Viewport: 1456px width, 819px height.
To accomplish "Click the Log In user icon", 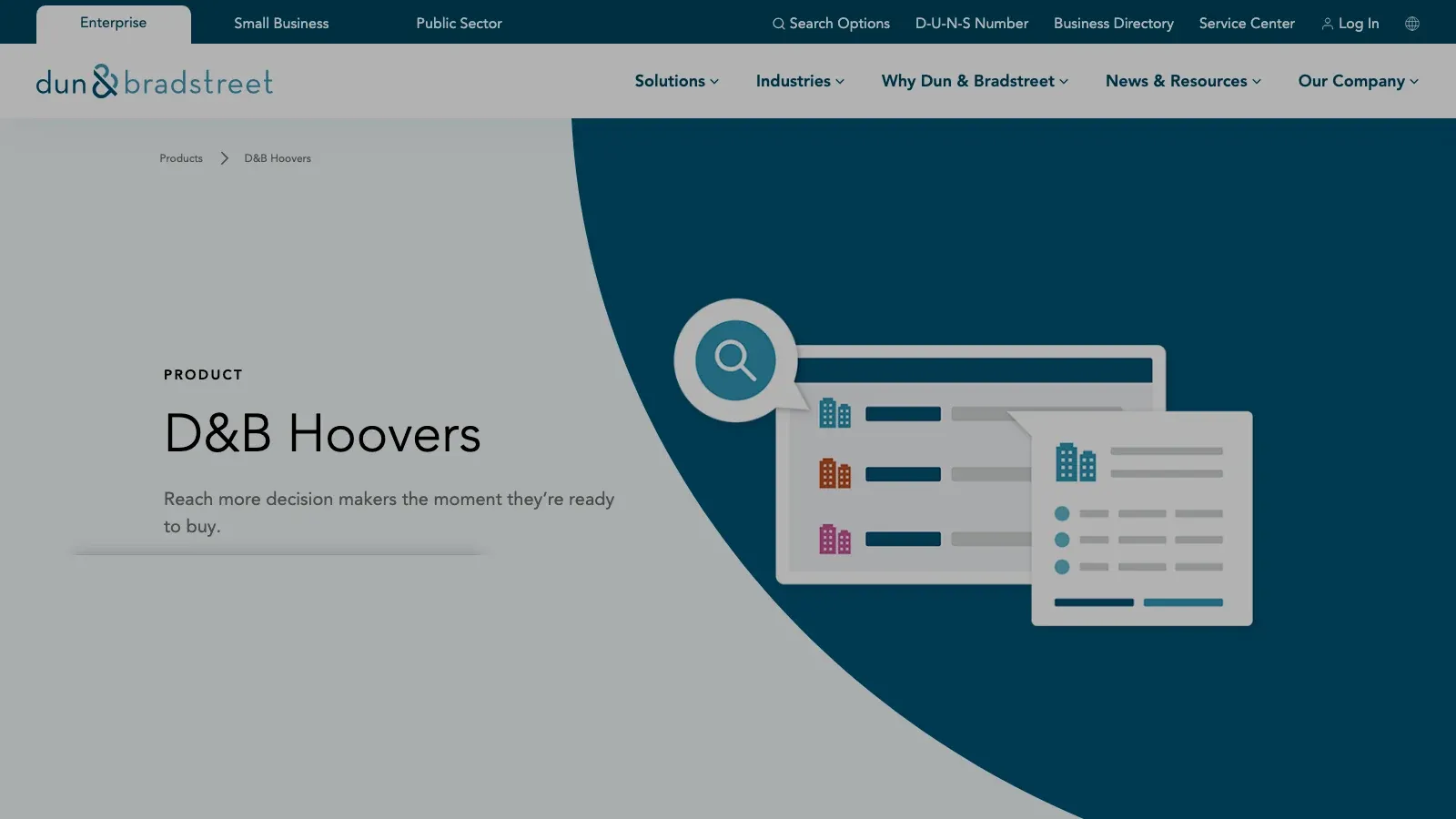I will pyautogui.click(x=1328, y=24).
